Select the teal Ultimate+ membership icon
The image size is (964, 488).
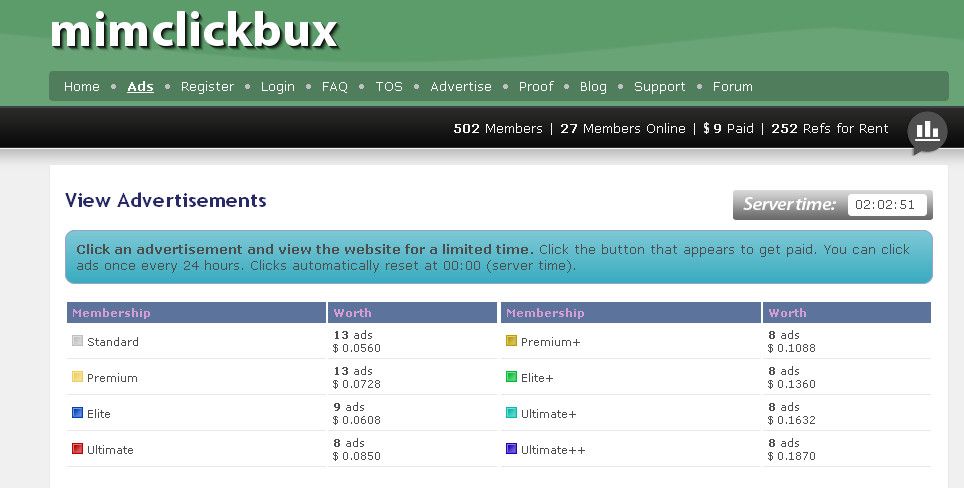point(512,413)
